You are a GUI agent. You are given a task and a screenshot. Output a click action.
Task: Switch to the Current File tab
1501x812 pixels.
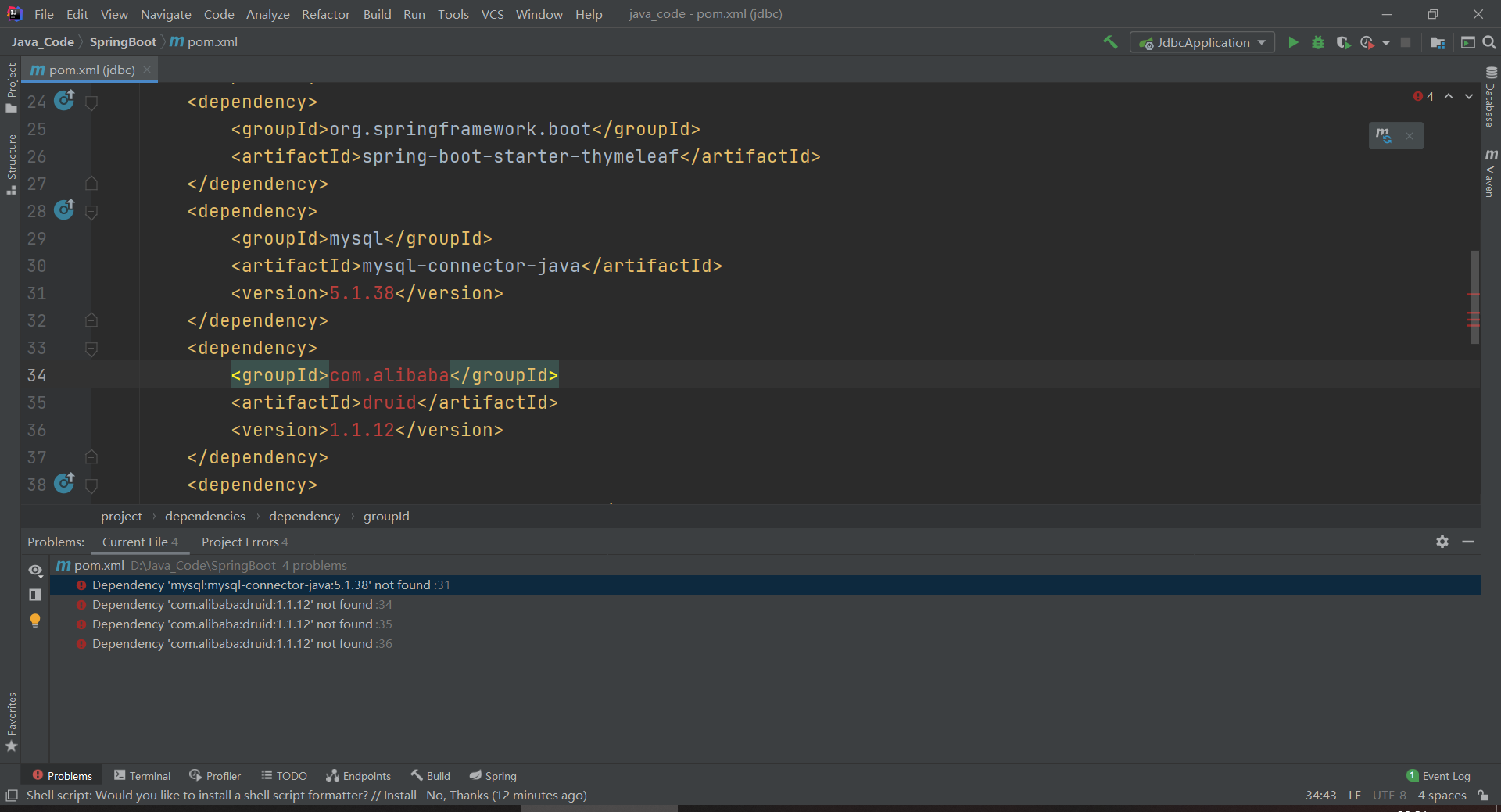click(x=140, y=542)
